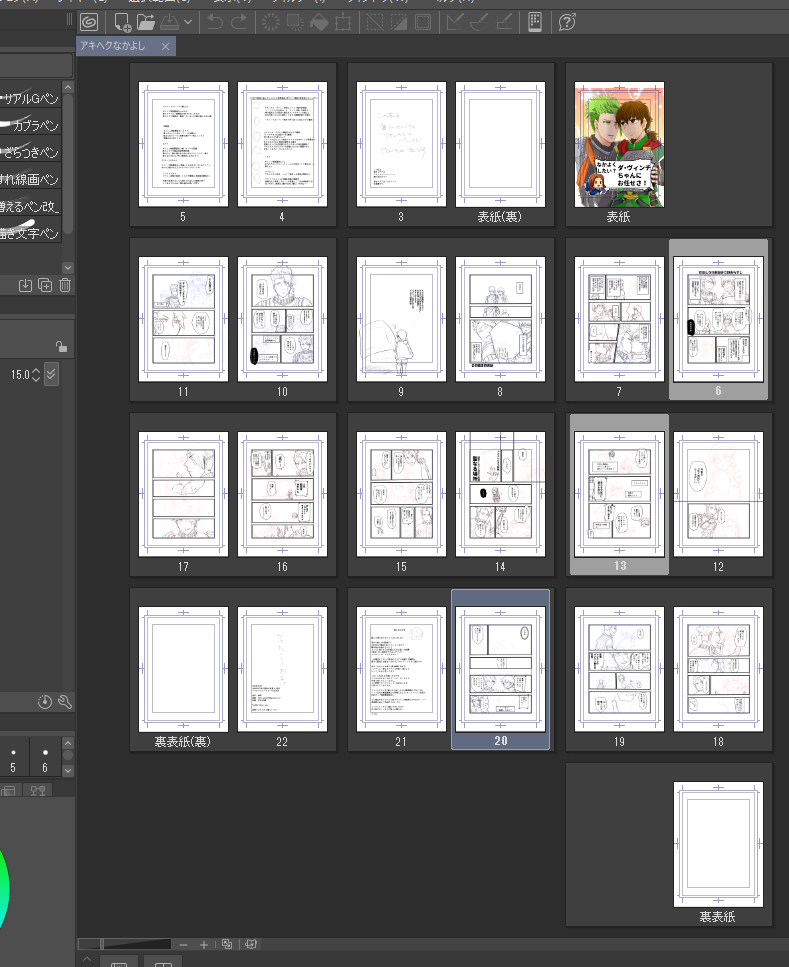Image resolution: width=789 pixels, height=967 pixels.
Task: Adjust the page thumbnail zoom slider
Action: (124, 944)
